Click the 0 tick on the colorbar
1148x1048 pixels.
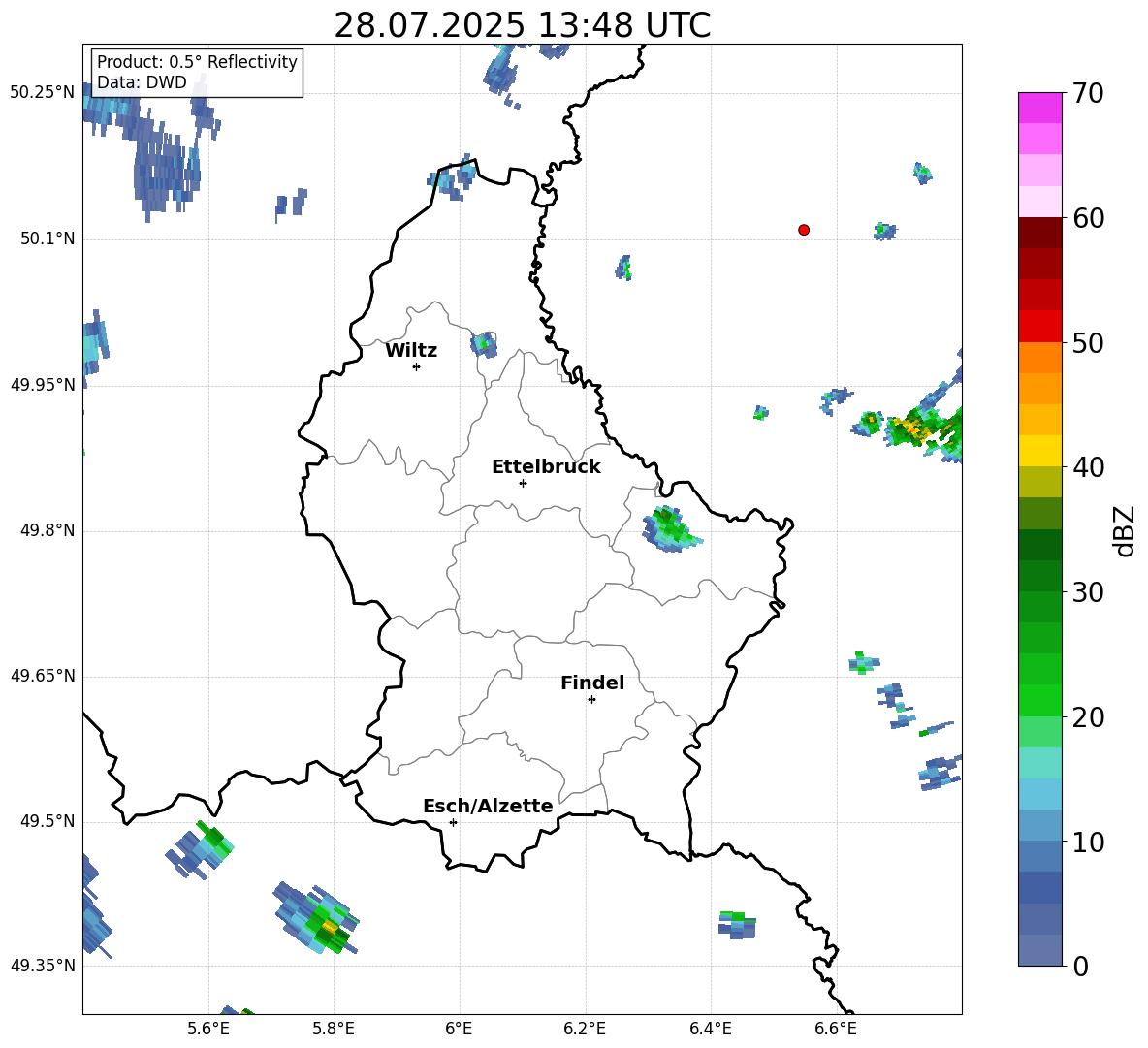tap(1081, 966)
